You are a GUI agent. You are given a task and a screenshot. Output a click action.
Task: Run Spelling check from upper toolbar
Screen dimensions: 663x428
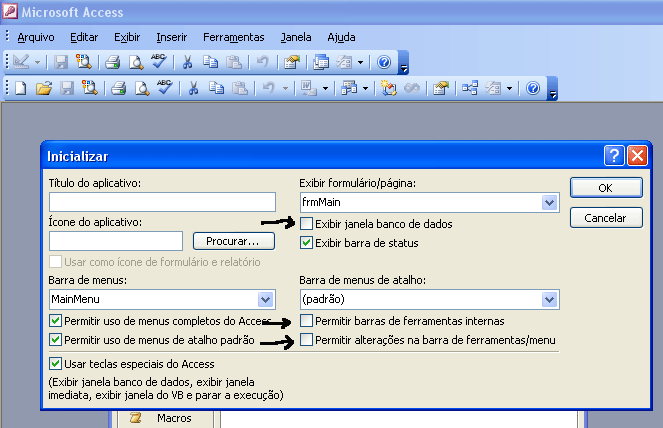coord(159,61)
